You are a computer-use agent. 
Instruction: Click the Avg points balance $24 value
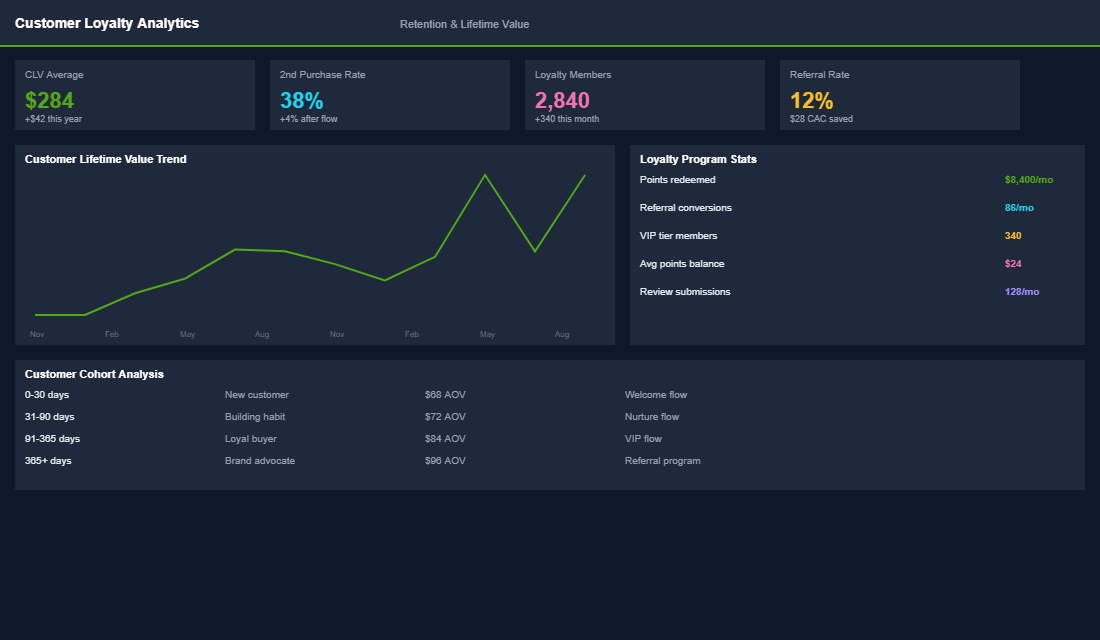(1013, 264)
